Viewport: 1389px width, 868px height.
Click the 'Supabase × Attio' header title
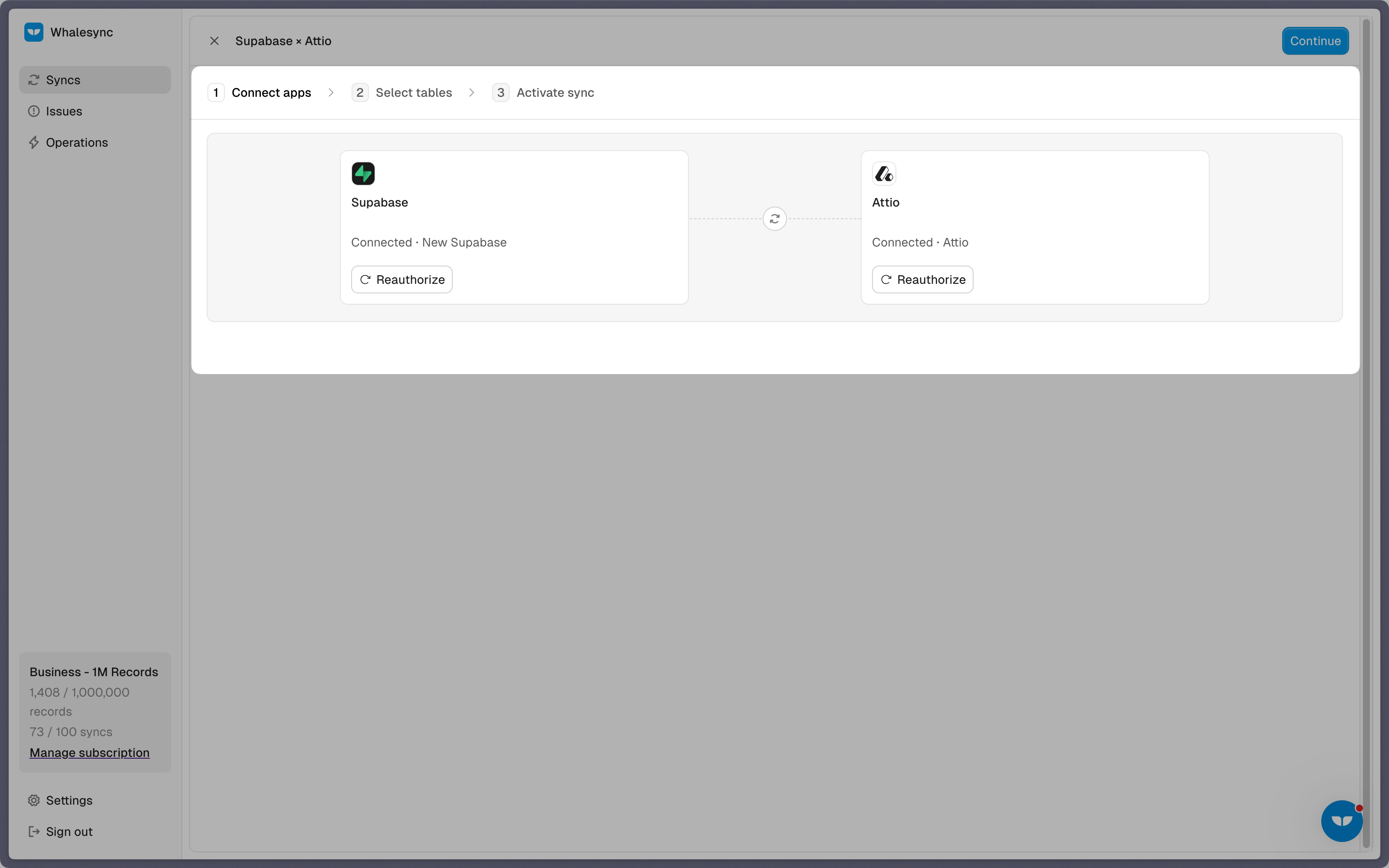point(283,41)
